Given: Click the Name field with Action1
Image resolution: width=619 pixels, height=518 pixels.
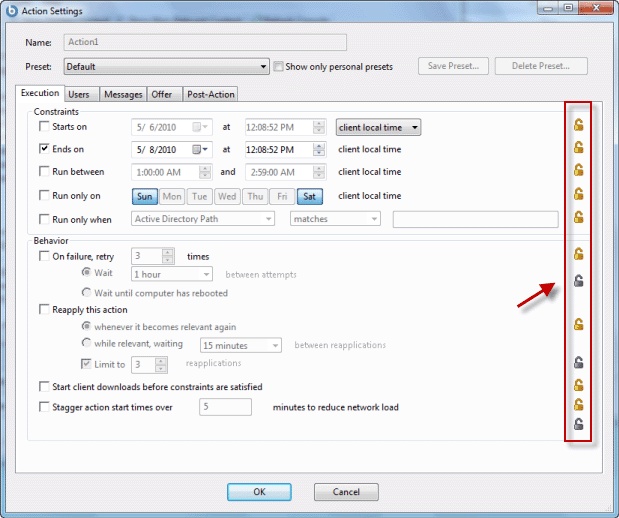Looking at the screenshot, I should click(x=205, y=42).
